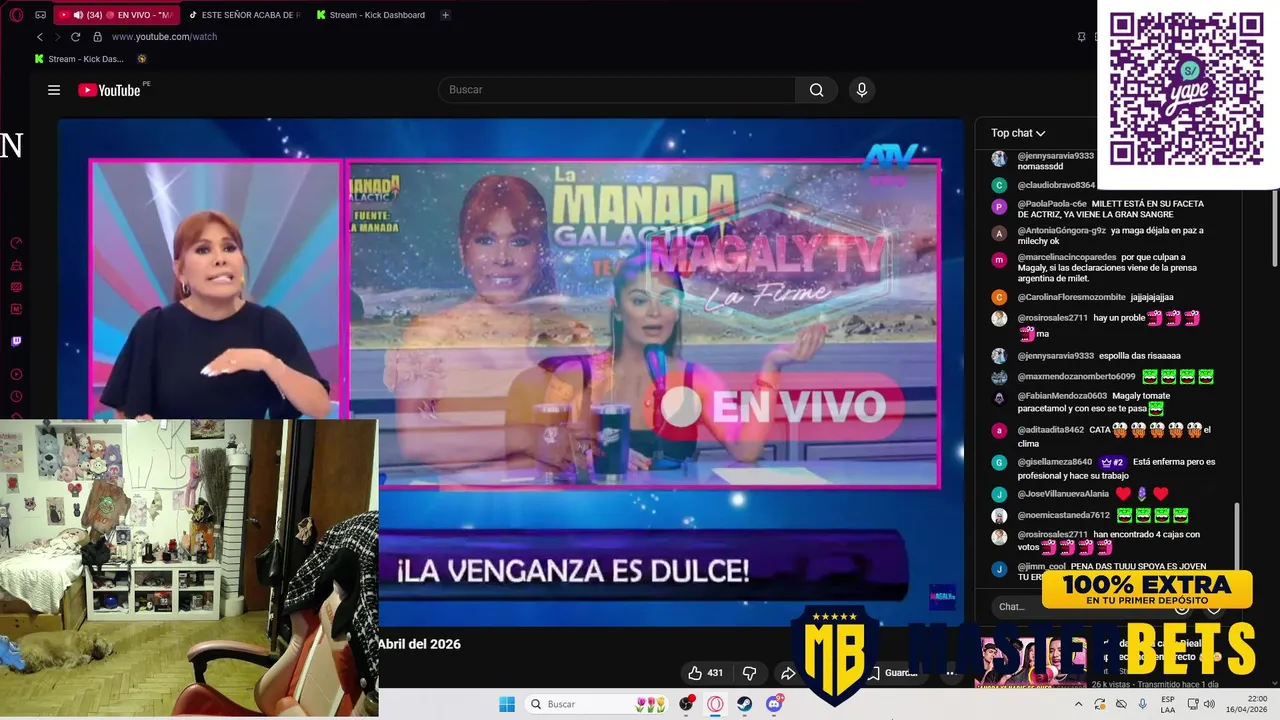Click @claudiobravo8364 username in chat
The image size is (1280, 720).
pos(1056,185)
